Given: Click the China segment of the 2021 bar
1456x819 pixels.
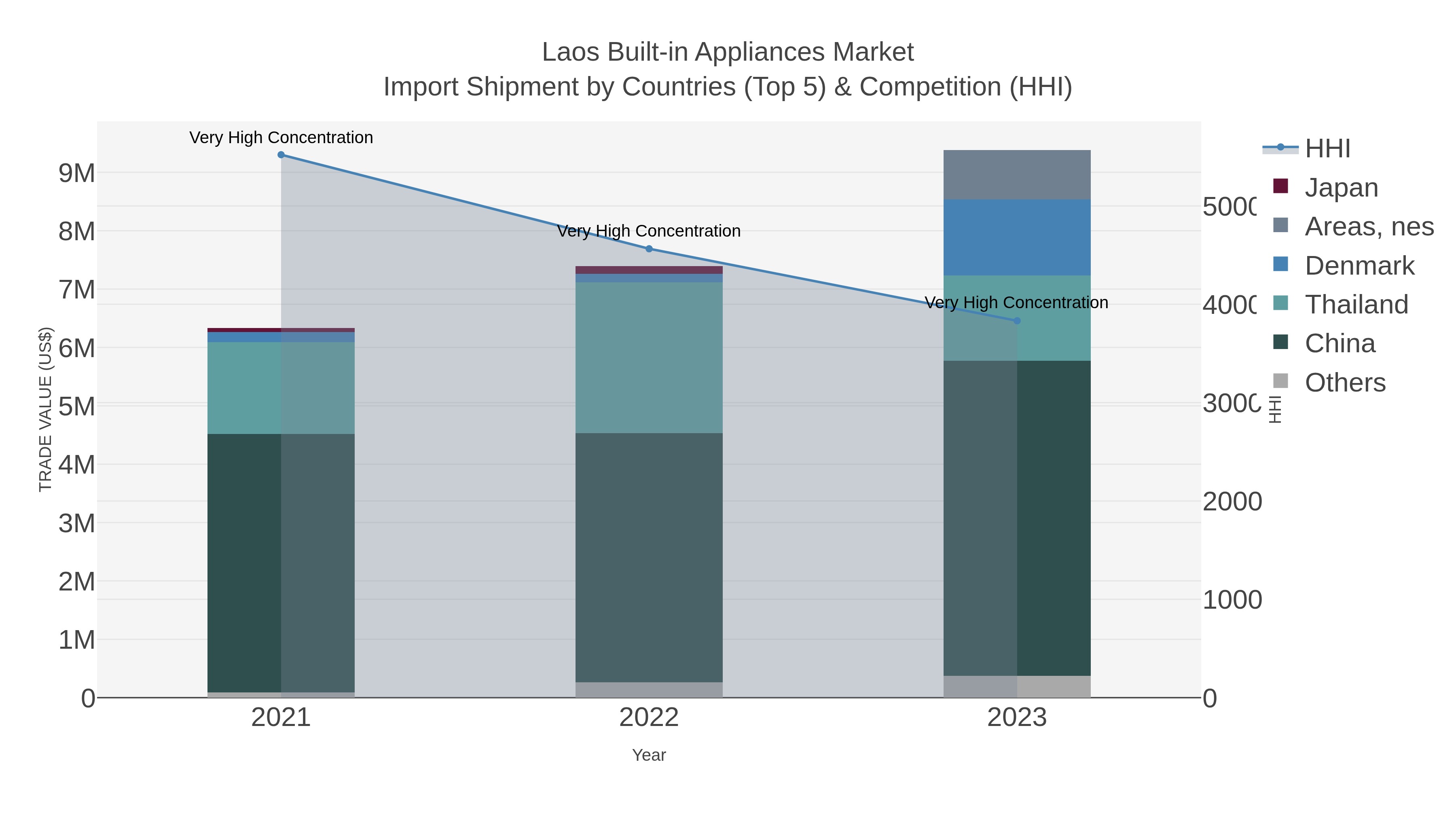Looking at the screenshot, I should (x=281, y=563).
